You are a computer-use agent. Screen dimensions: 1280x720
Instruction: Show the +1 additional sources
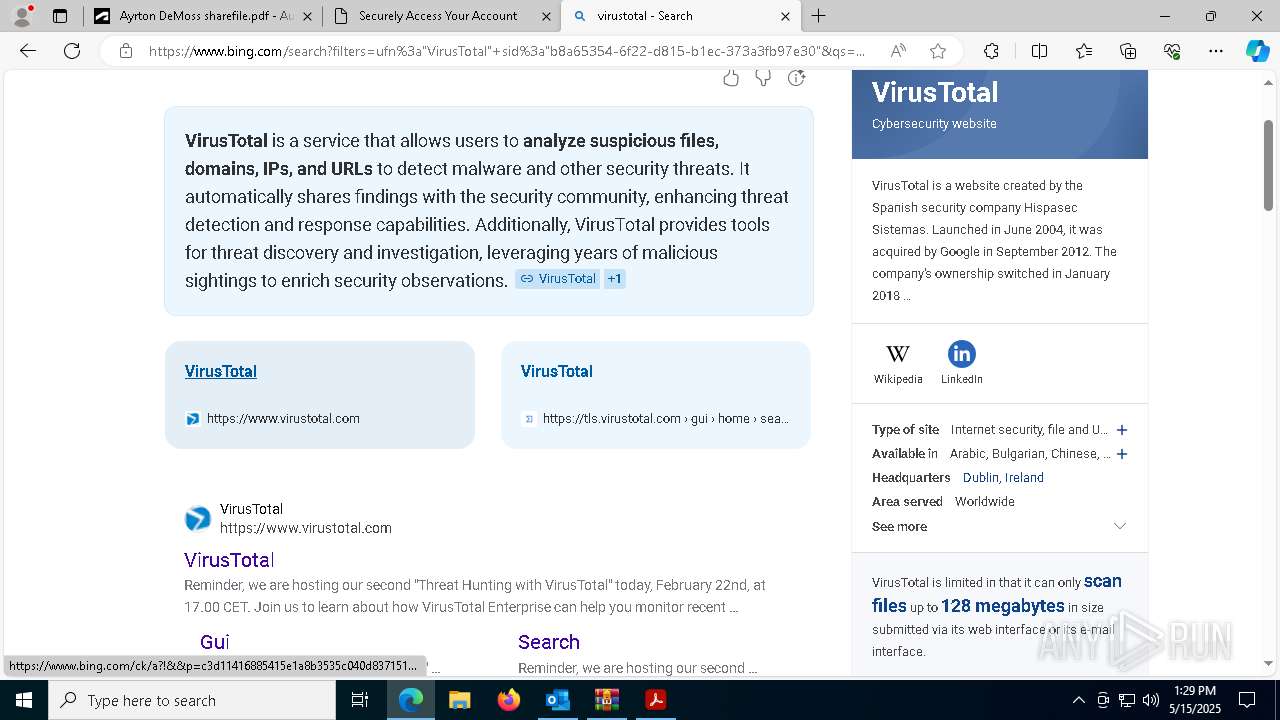pyautogui.click(x=615, y=279)
